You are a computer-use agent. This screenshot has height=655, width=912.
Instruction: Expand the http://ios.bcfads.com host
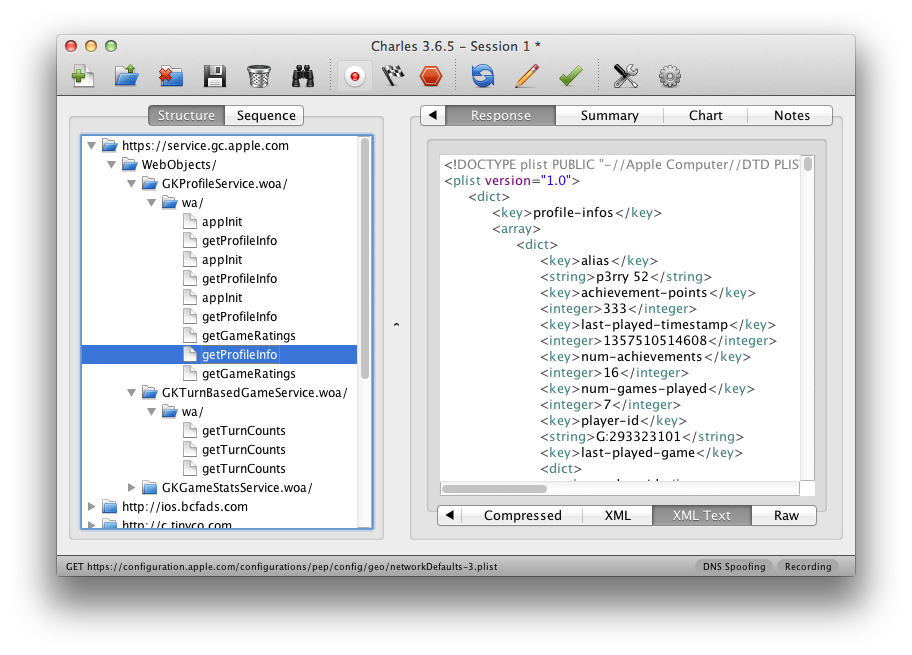(x=91, y=507)
